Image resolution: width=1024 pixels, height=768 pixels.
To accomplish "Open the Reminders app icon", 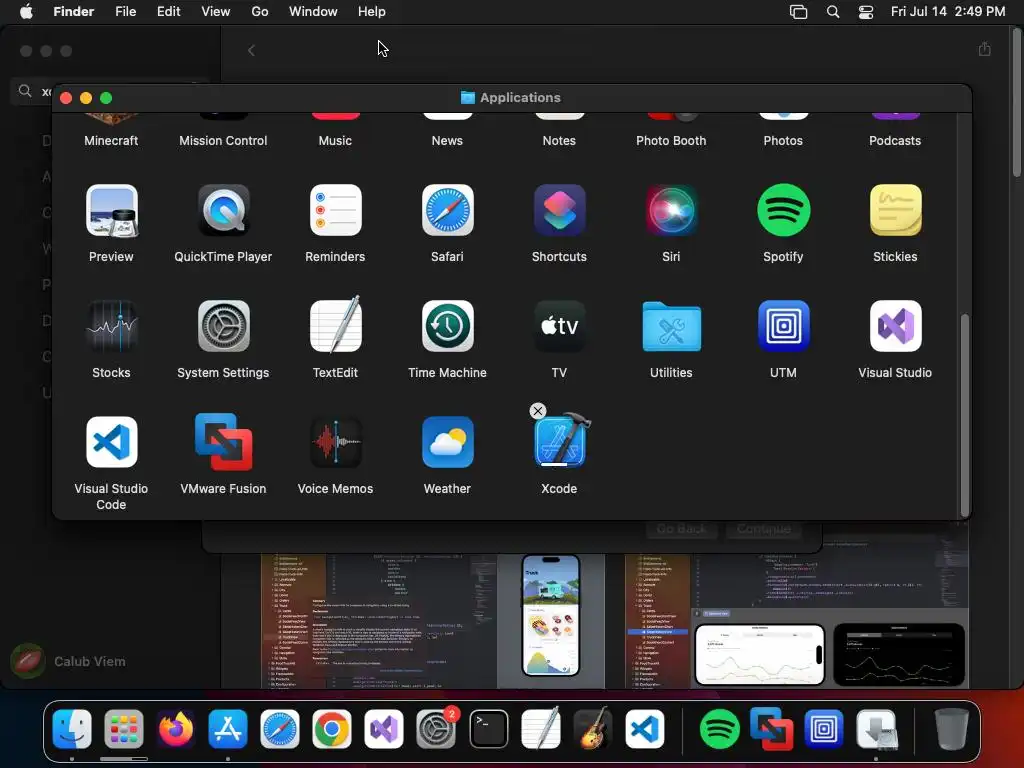I will pos(336,210).
